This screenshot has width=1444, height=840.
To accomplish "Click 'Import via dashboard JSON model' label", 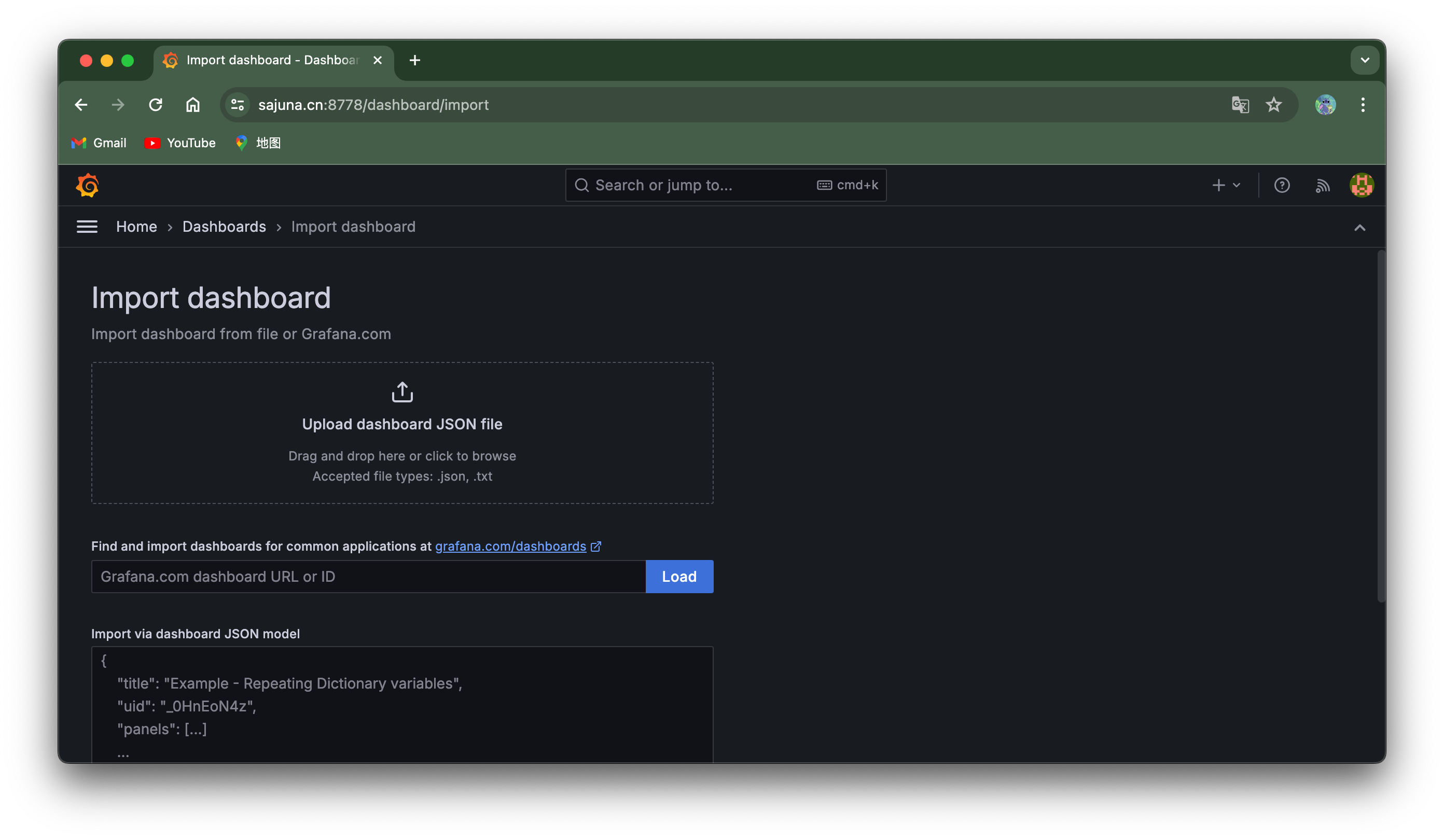I will (196, 634).
